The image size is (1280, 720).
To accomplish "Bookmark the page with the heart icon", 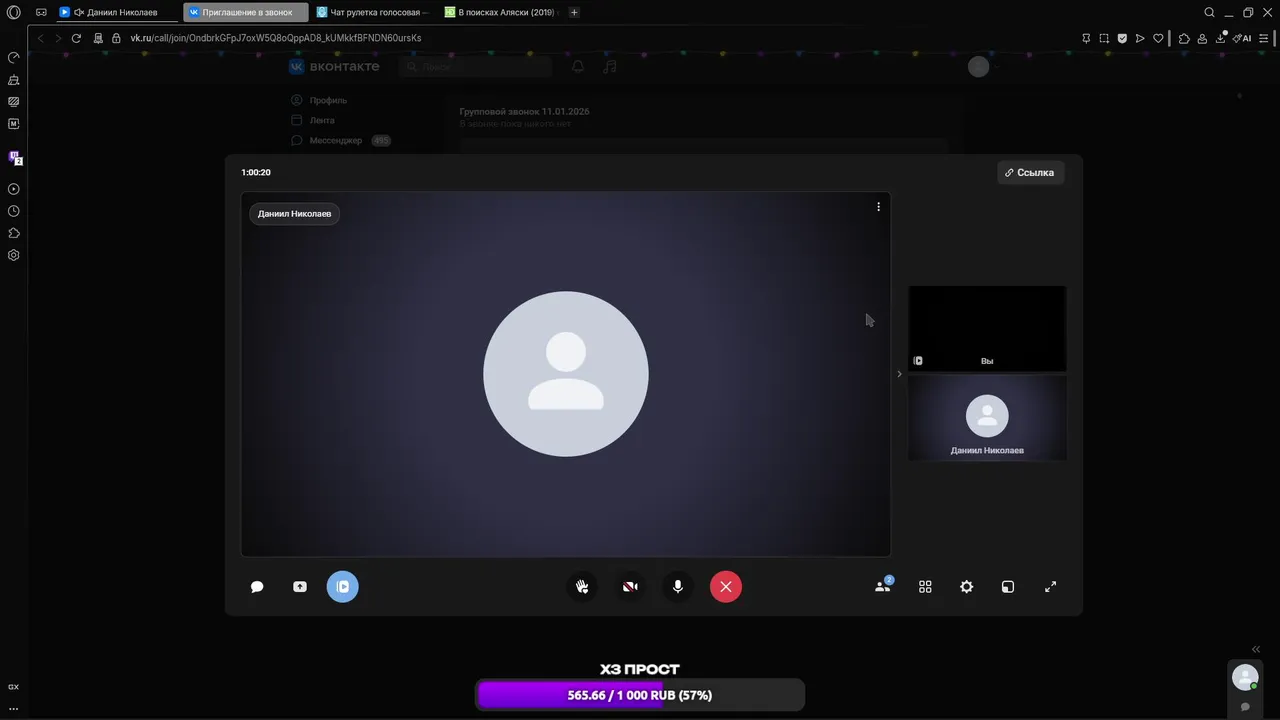I will pyautogui.click(x=1158, y=38).
